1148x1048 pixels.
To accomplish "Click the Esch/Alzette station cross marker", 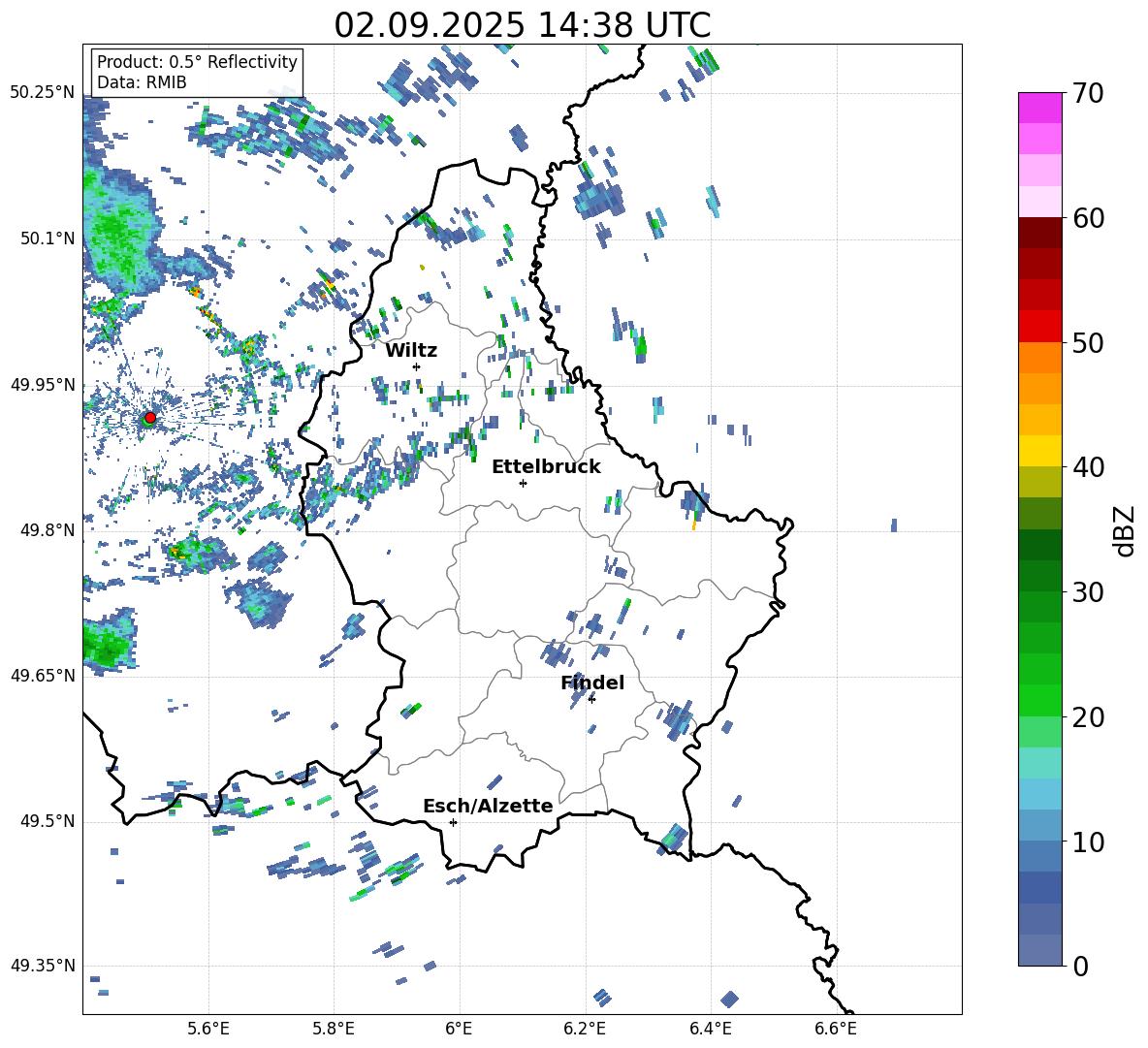I will (x=453, y=822).
